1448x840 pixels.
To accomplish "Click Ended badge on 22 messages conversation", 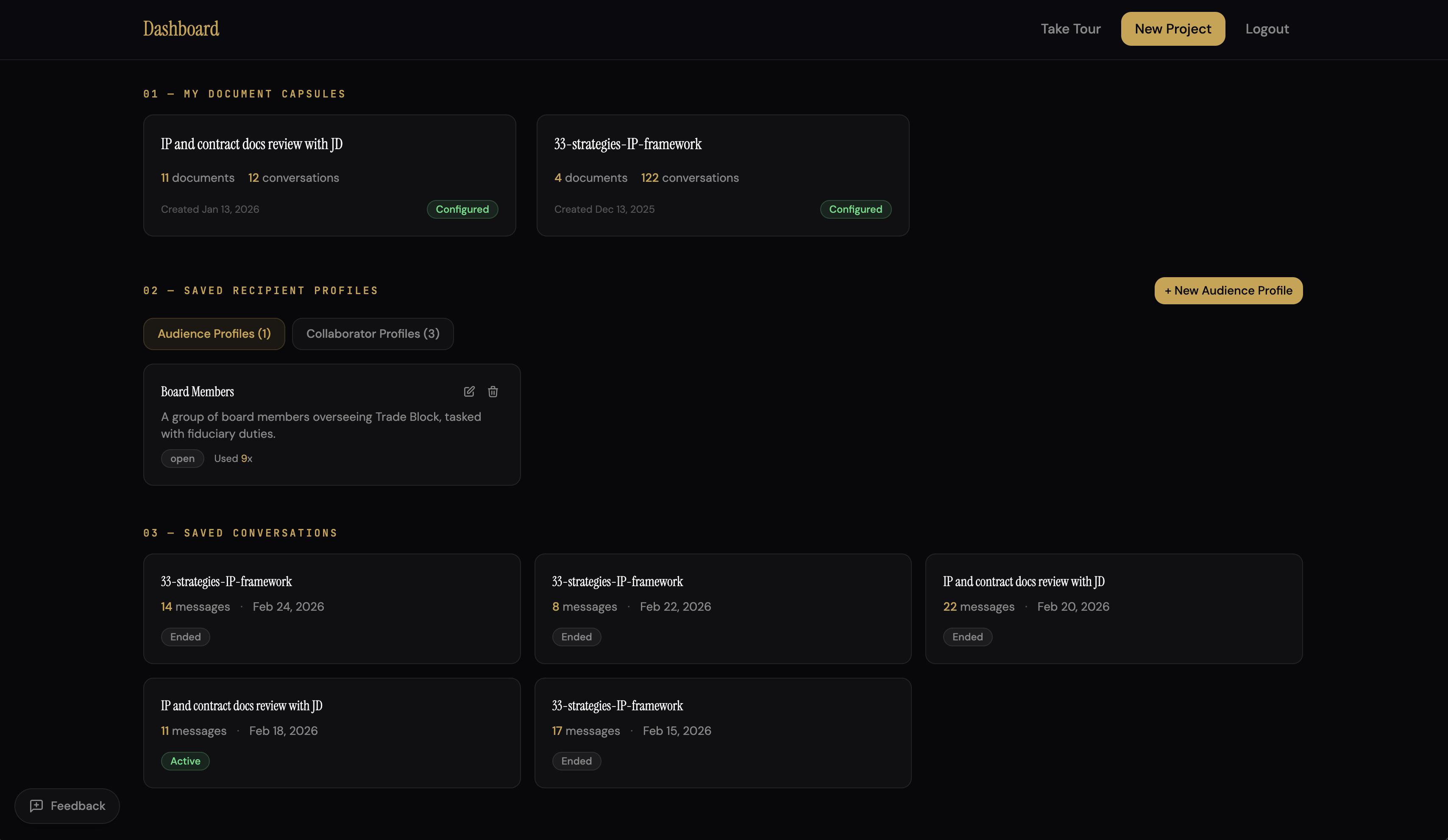I will [x=968, y=637].
